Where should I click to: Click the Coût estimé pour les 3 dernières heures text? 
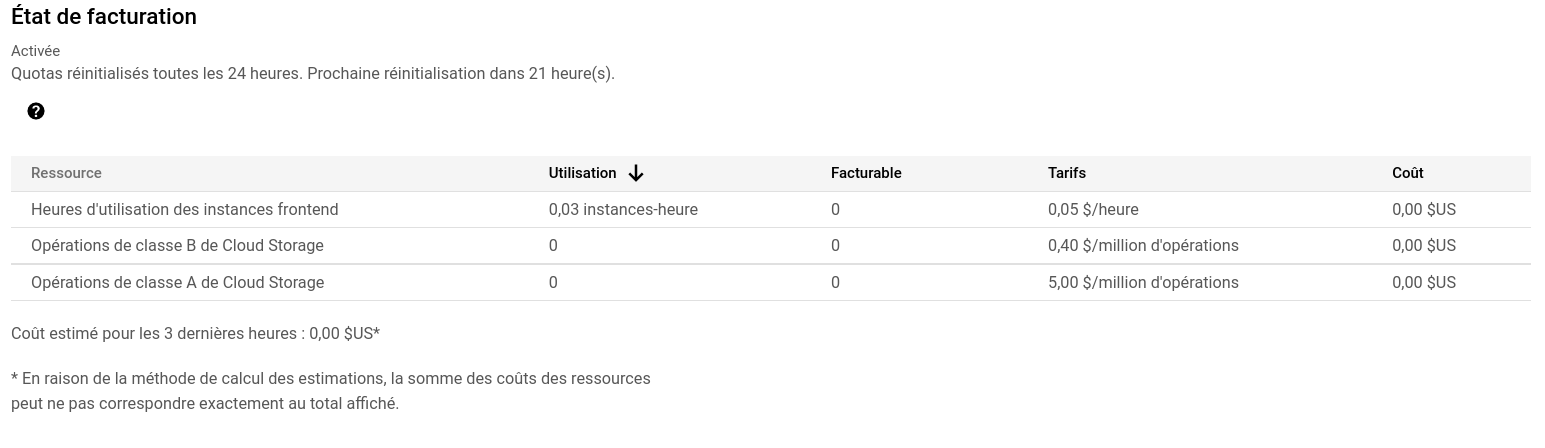point(196,333)
